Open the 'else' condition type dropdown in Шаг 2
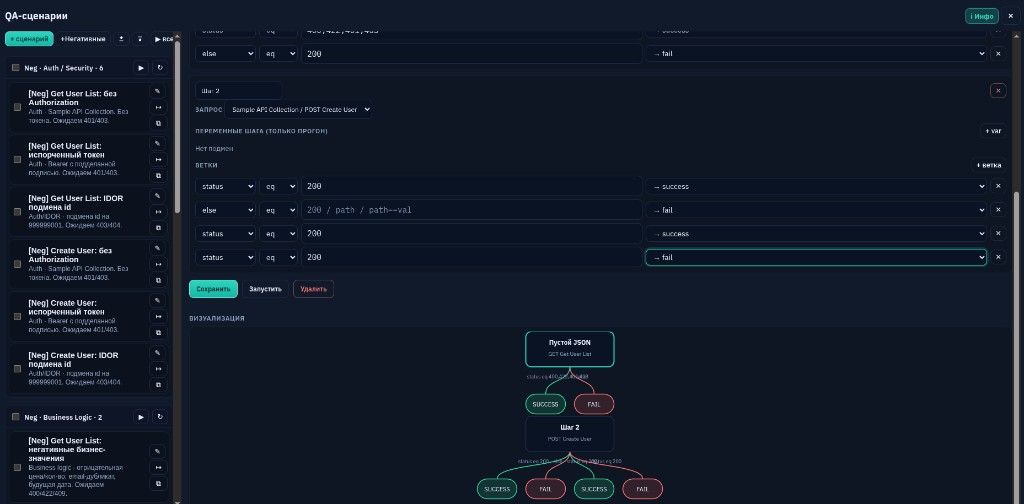Screen dimensions: 1024x504 click(x=225, y=210)
